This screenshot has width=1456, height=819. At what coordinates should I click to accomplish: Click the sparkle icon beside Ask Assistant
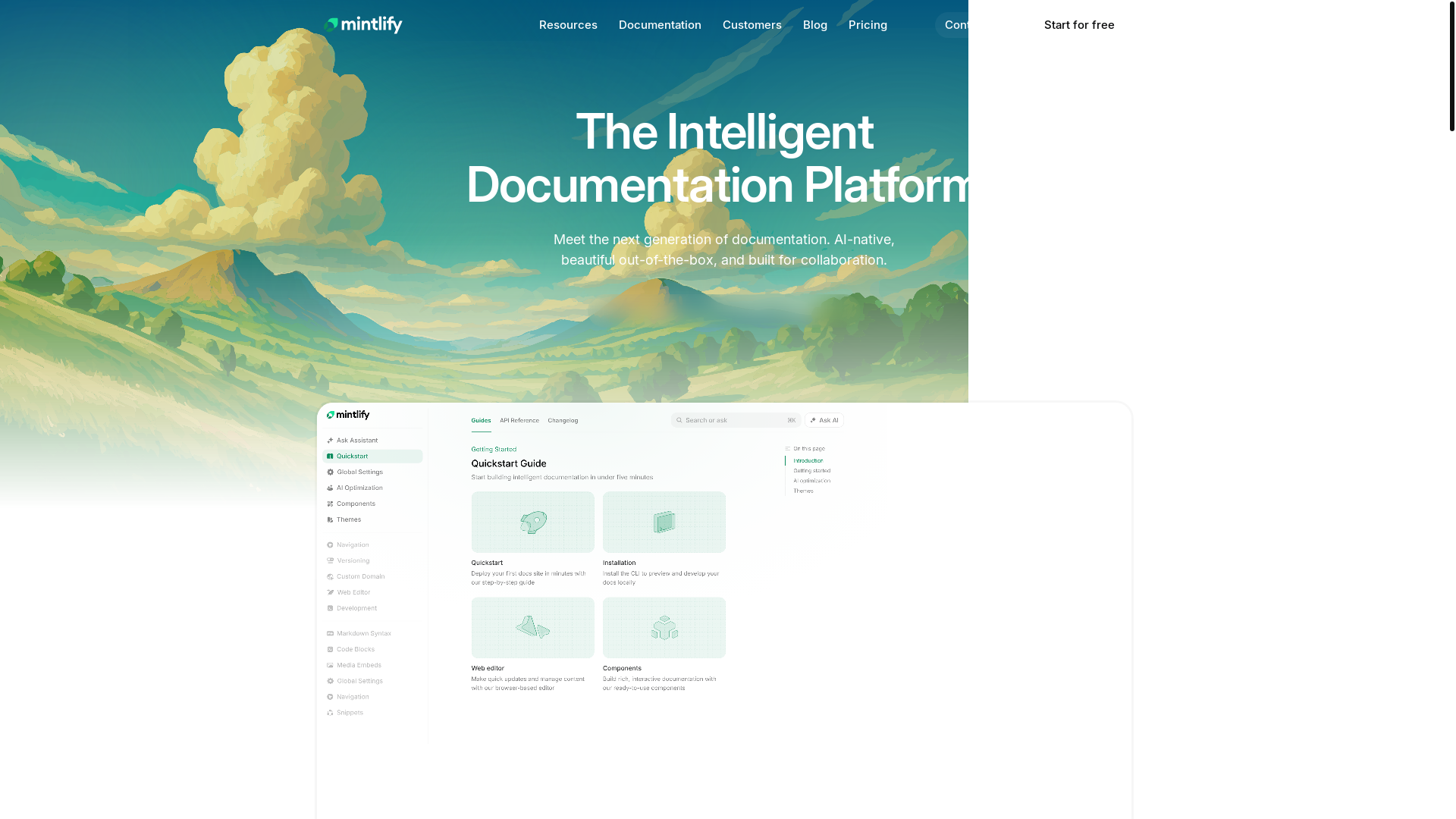click(x=330, y=441)
